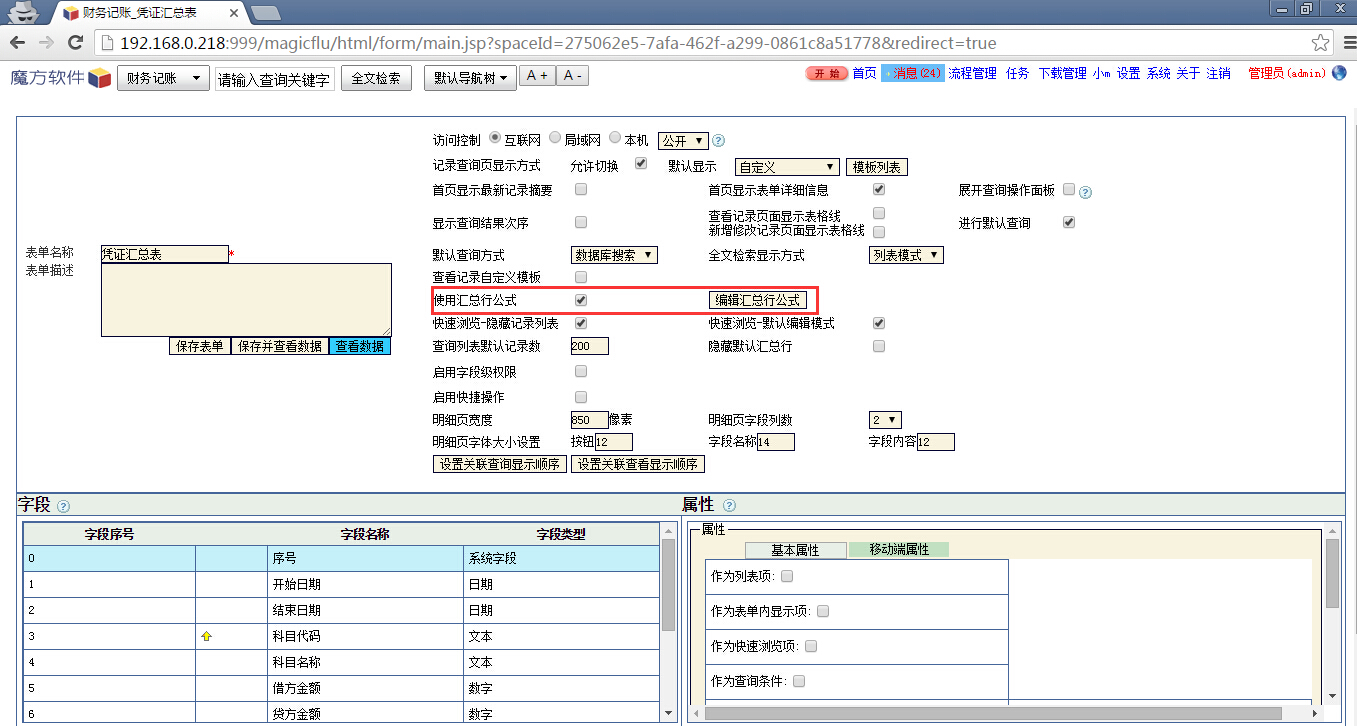Click the 模板列表 button
The image size is (1357, 726).
pos(877,167)
